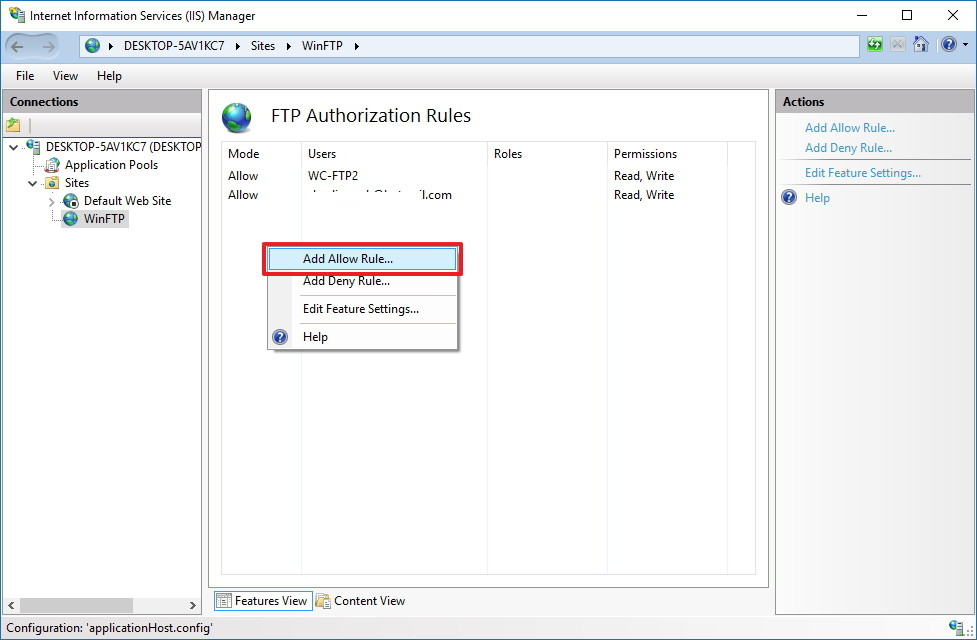The image size is (977, 640).
Task: Select the Create New Connection folder icon
Action: click(14, 123)
